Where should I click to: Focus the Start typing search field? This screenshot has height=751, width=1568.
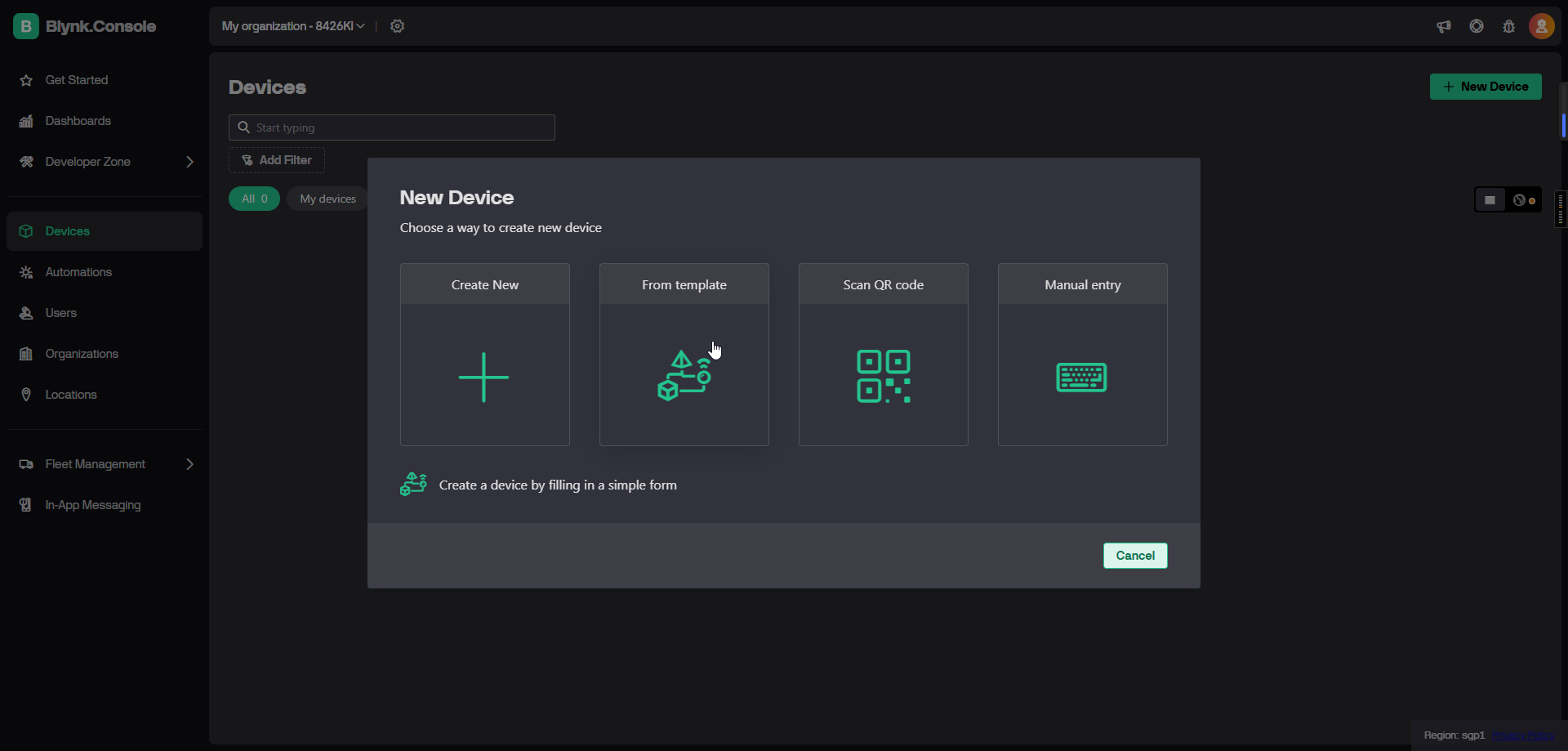[x=392, y=127]
